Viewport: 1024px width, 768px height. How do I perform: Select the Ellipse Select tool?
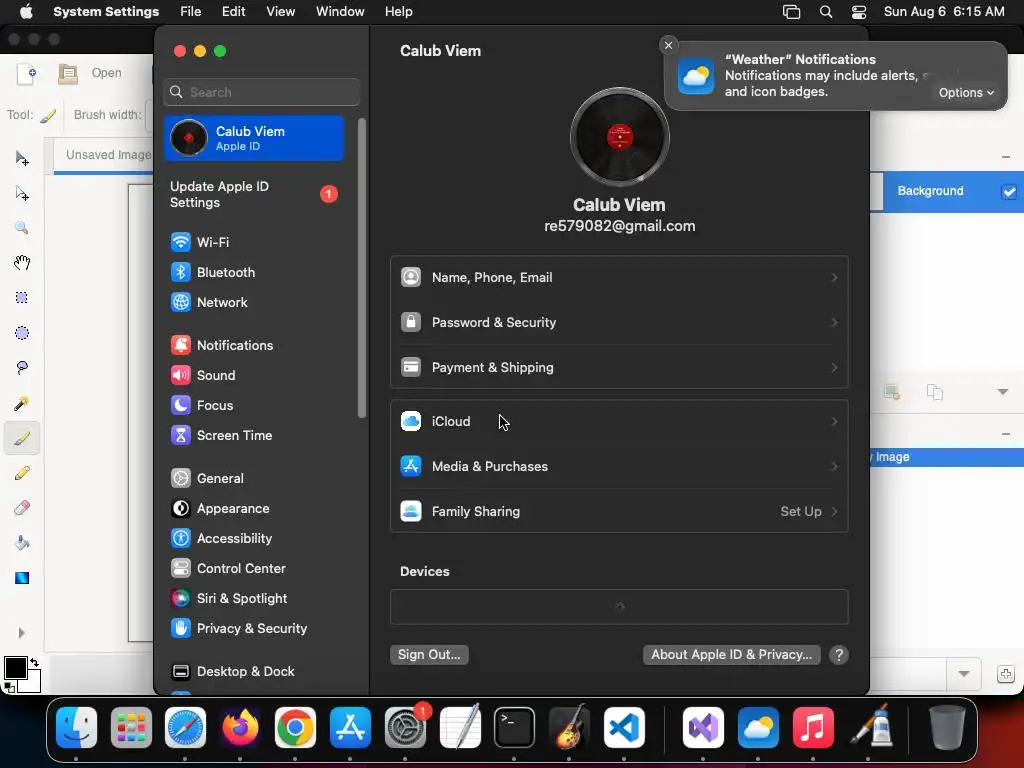(x=22, y=333)
